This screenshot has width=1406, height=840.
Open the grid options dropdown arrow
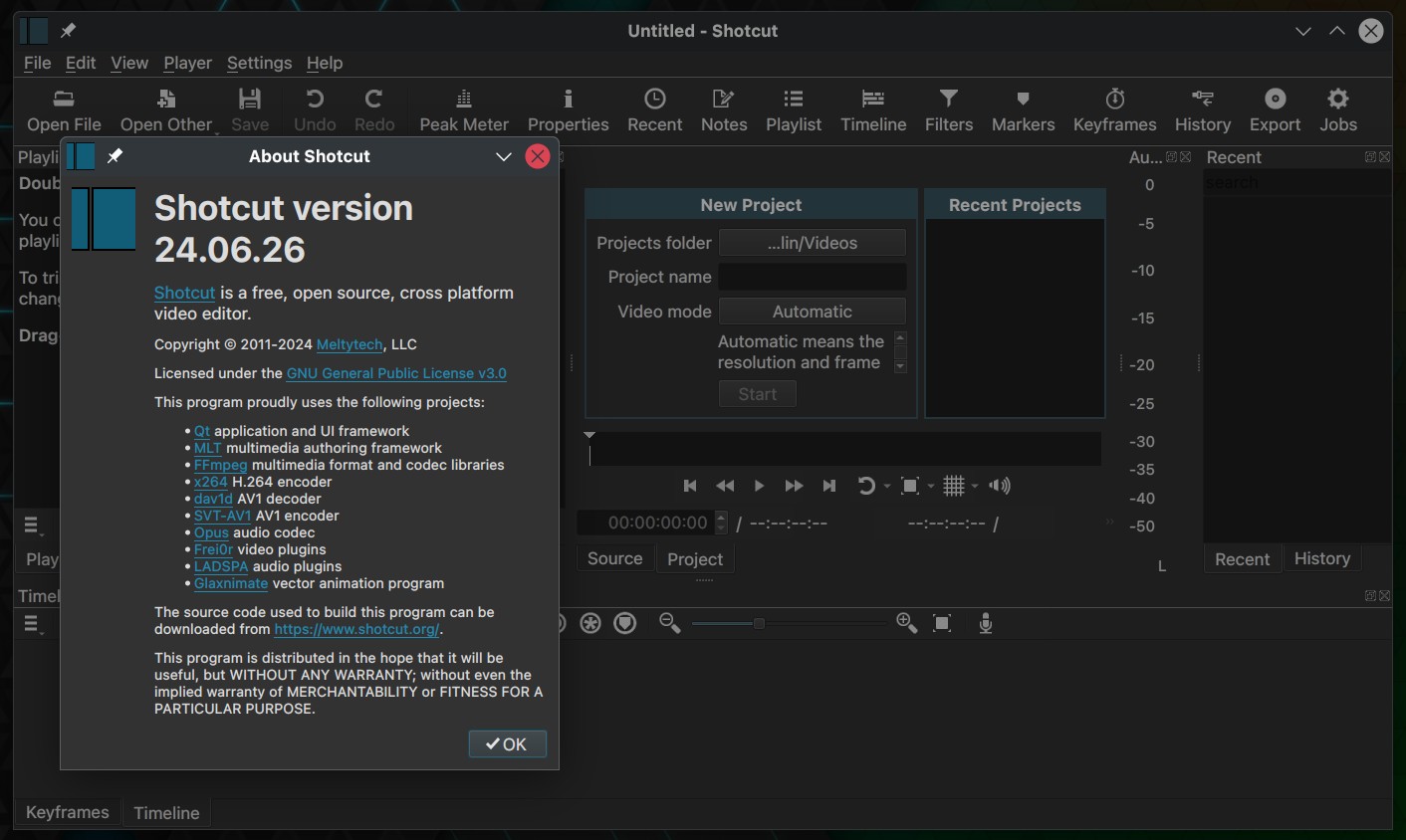(975, 487)
